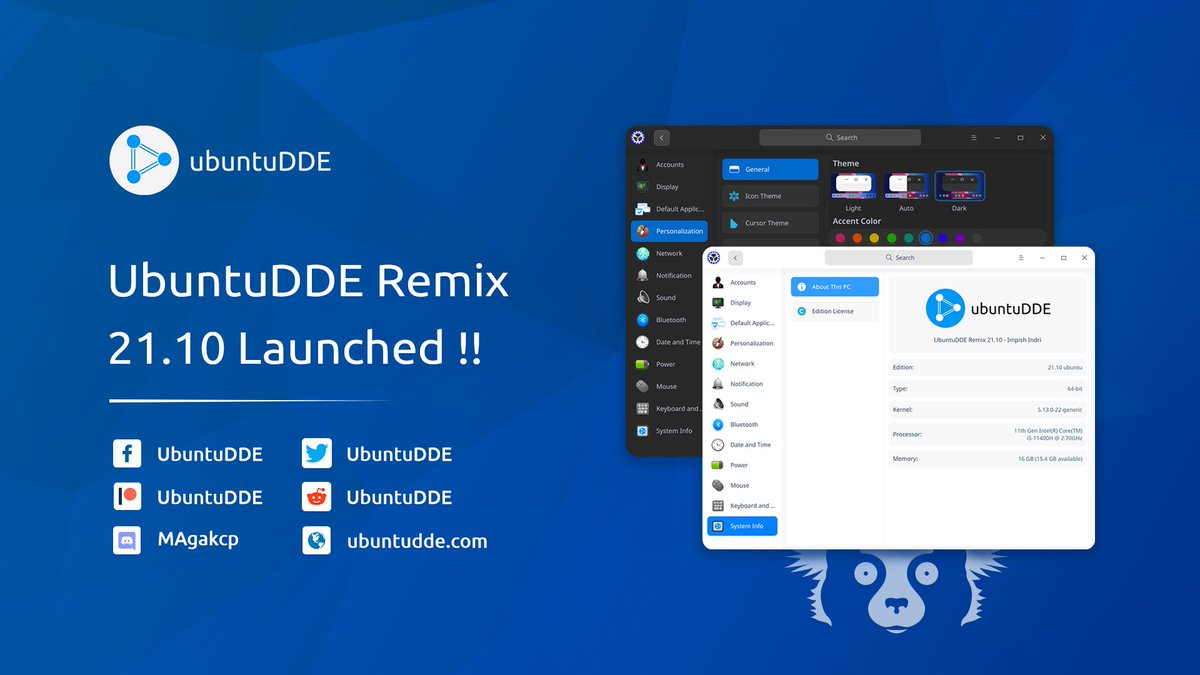Open Date and Time in the light window
Image resolution: width=1200 pixels, height=675 pixels.
coord(742,445)
